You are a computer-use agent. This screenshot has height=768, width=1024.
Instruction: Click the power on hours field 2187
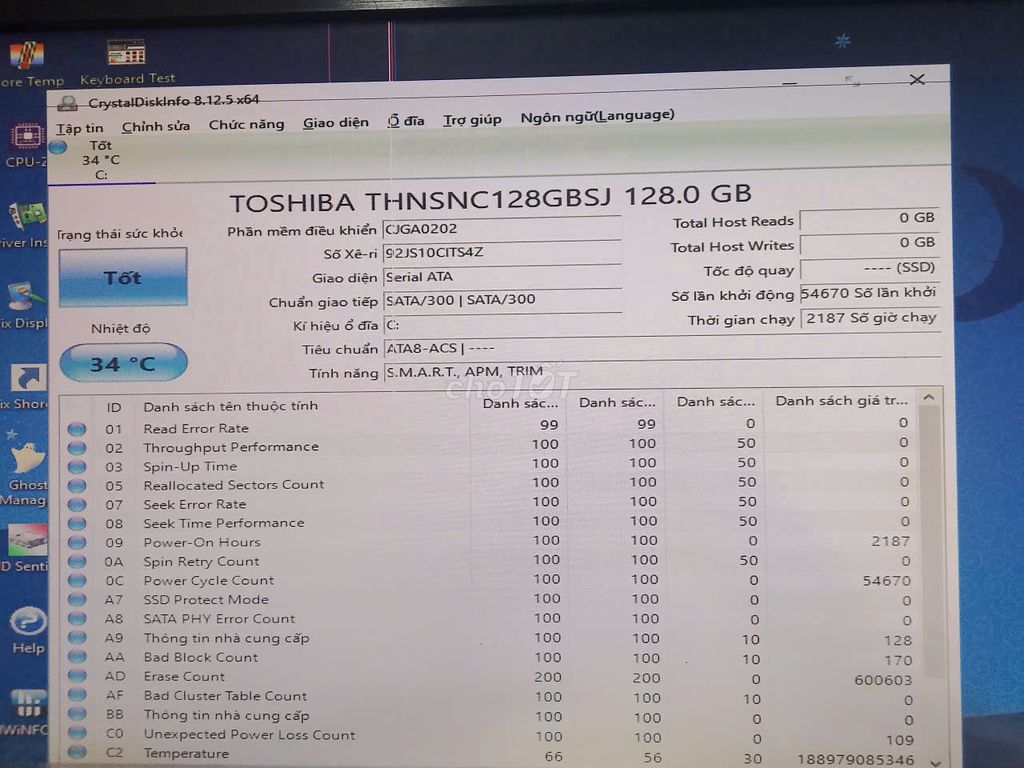[871, 318]
